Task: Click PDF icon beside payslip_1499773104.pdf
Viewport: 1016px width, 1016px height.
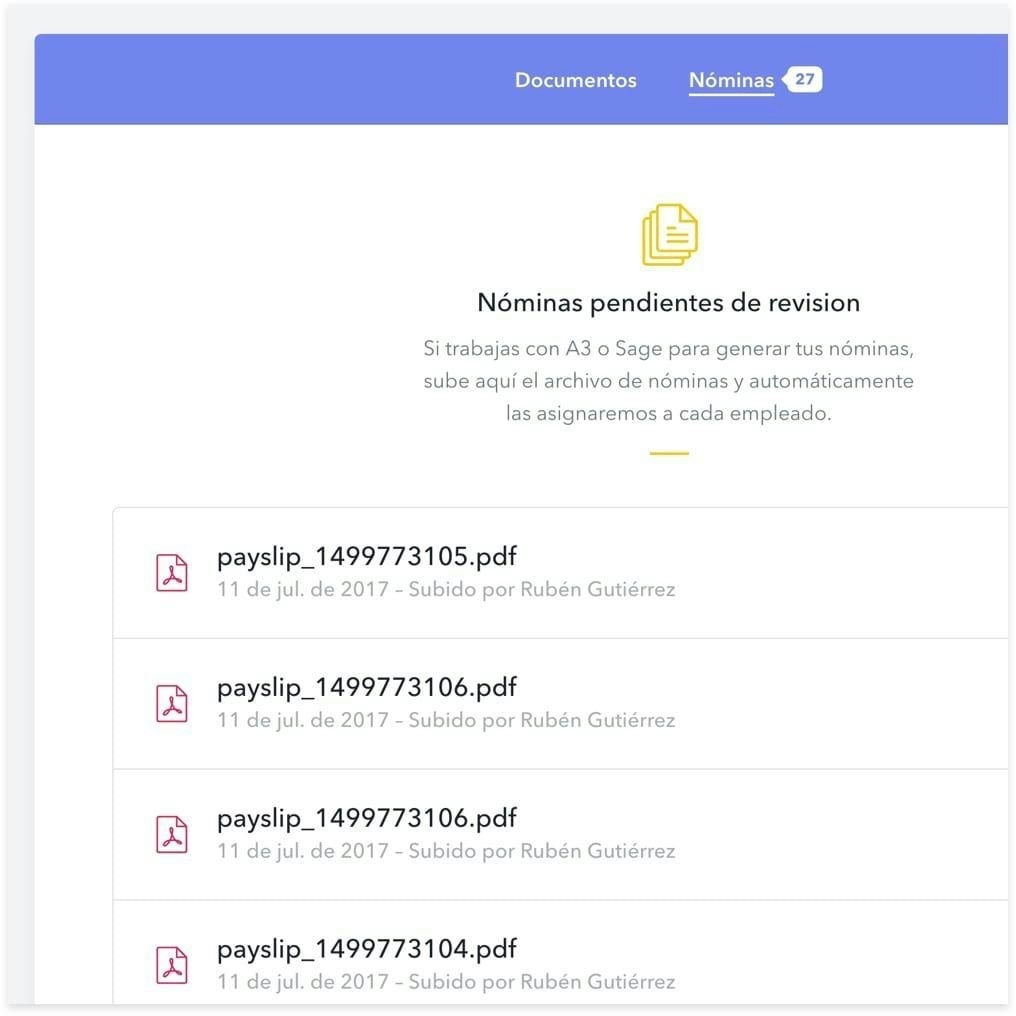Action: click(172, 965)
